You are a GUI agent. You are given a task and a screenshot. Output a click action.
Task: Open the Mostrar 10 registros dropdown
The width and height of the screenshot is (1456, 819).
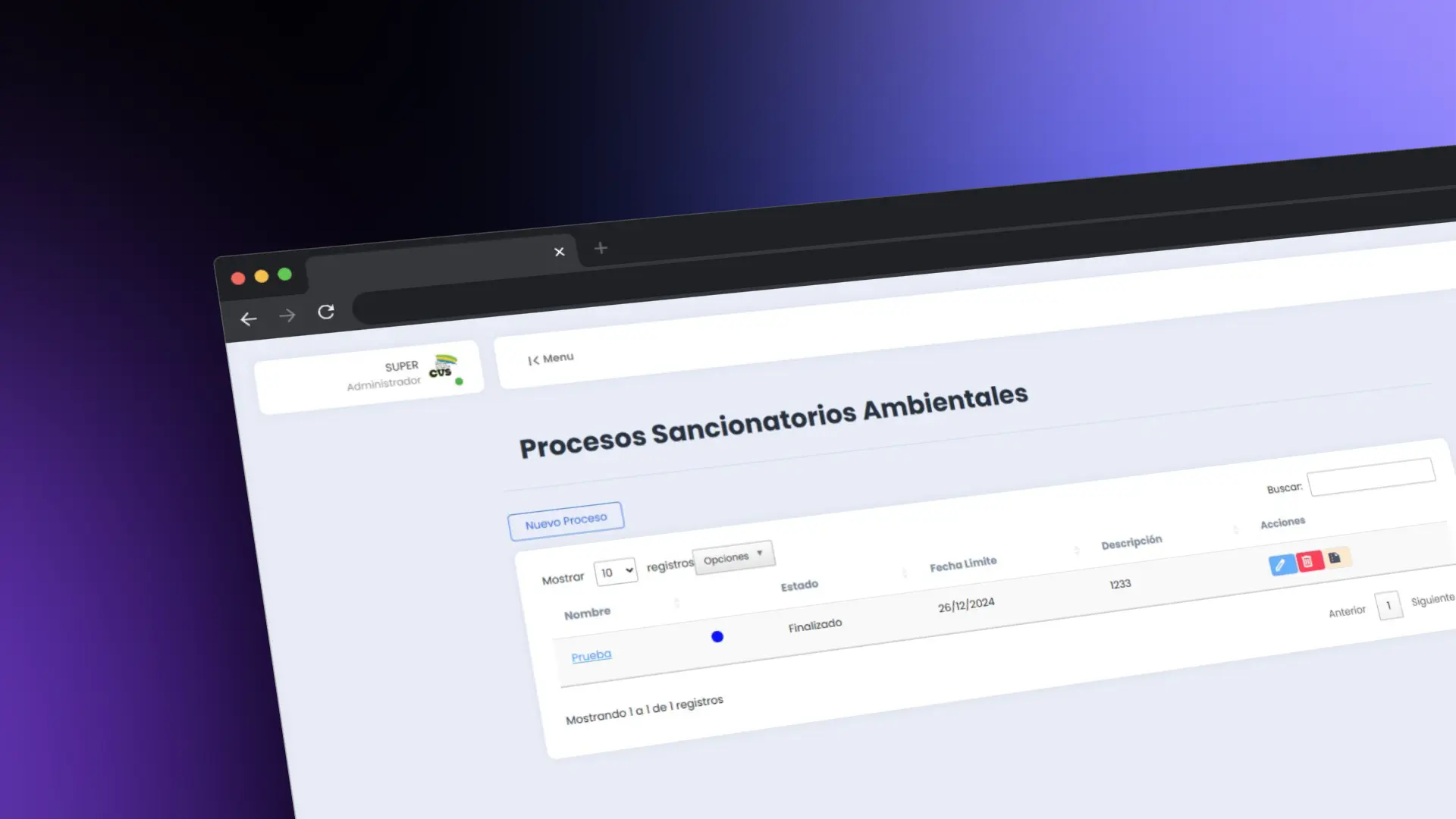point(616,572)
